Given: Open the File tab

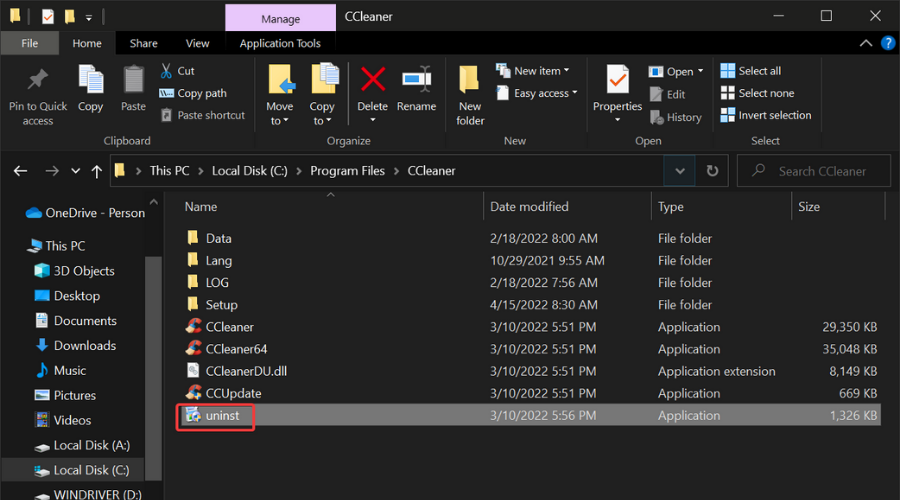Looking at the screenshot, I should [x=30, y=43].
